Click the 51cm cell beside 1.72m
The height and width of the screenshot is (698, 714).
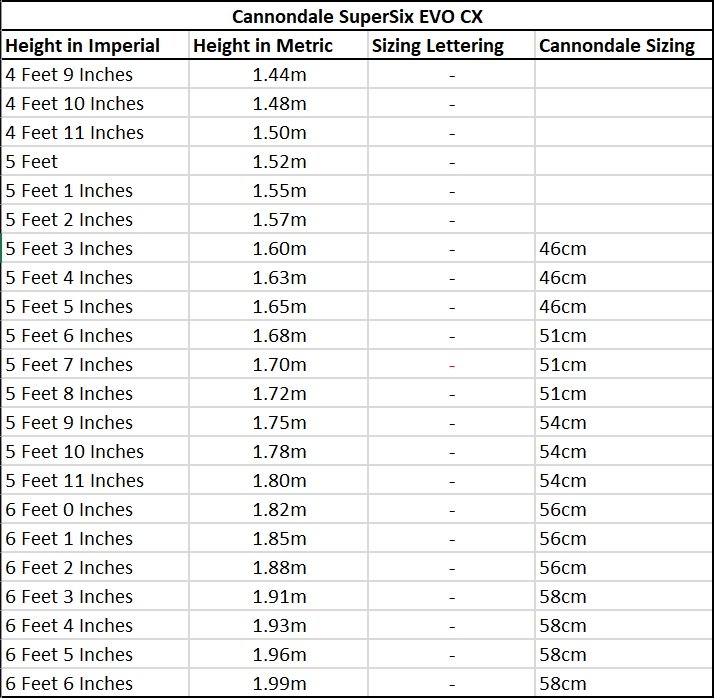click(x=623, y=393)
